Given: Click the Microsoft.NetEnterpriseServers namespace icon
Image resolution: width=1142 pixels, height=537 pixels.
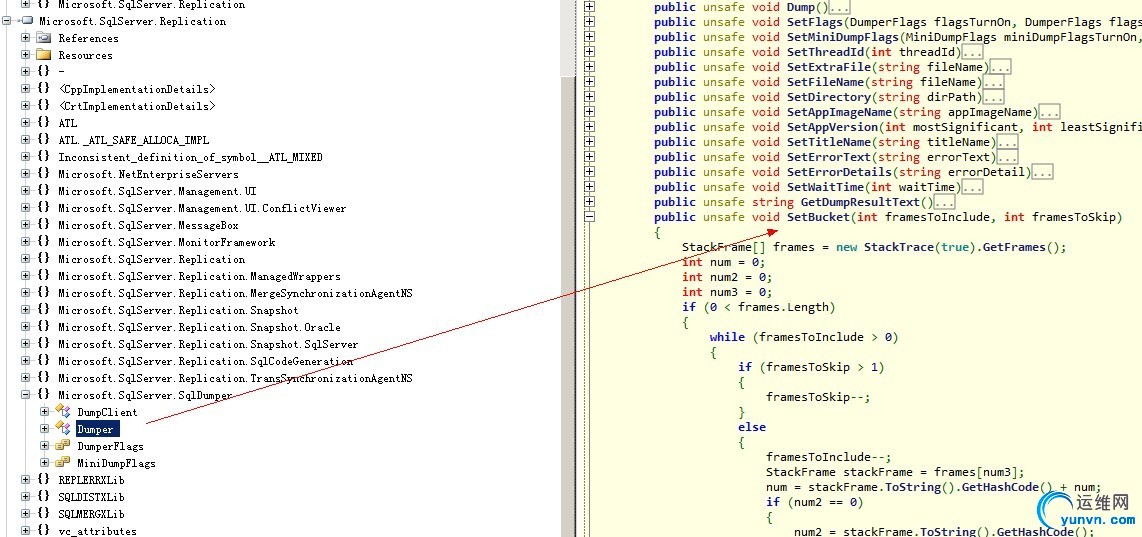Looking at the screenshot, I should click(x=44, y=174).
